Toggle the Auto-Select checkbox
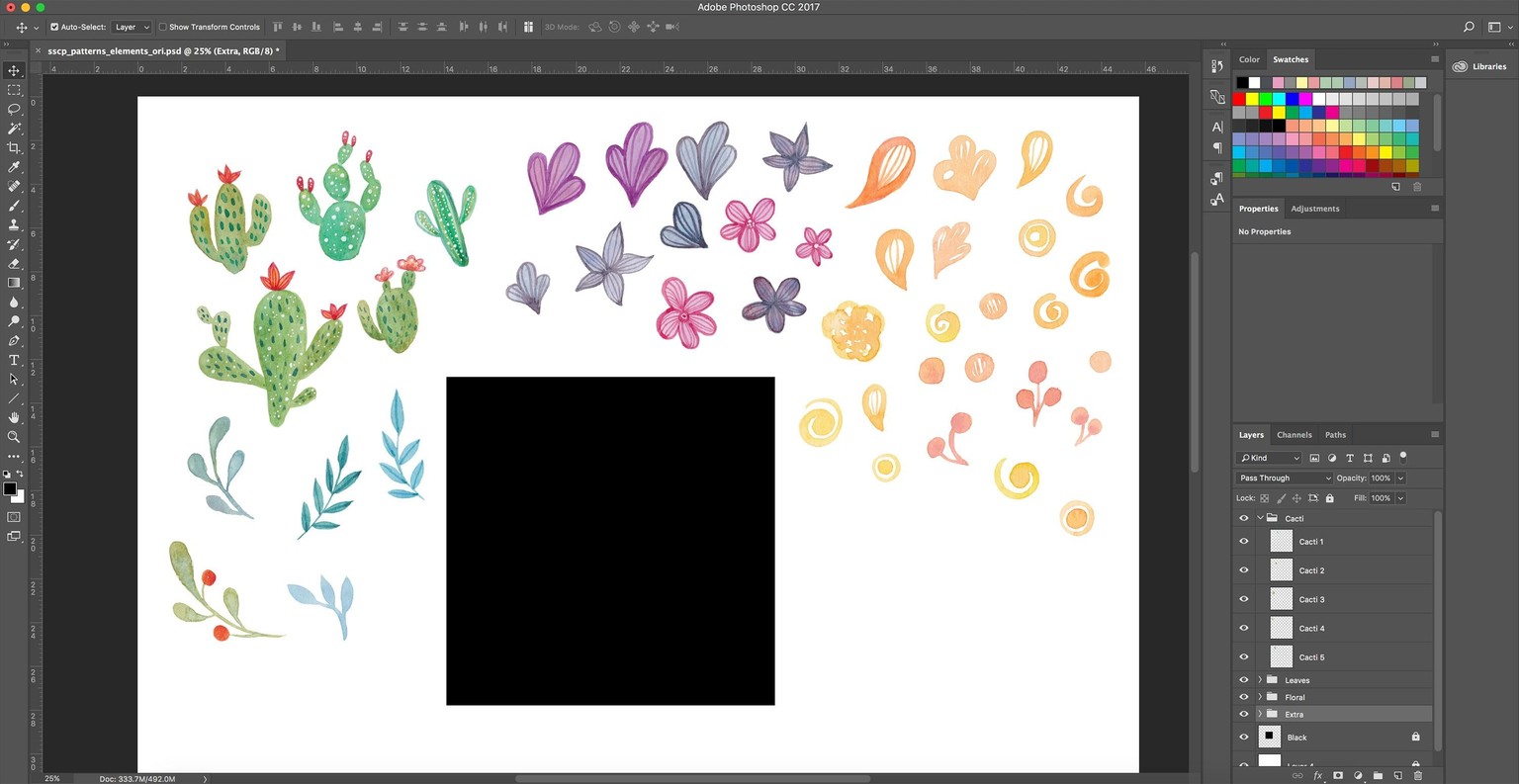The height and width of the screenshot is (784, 1519). [x=54, y=27]
